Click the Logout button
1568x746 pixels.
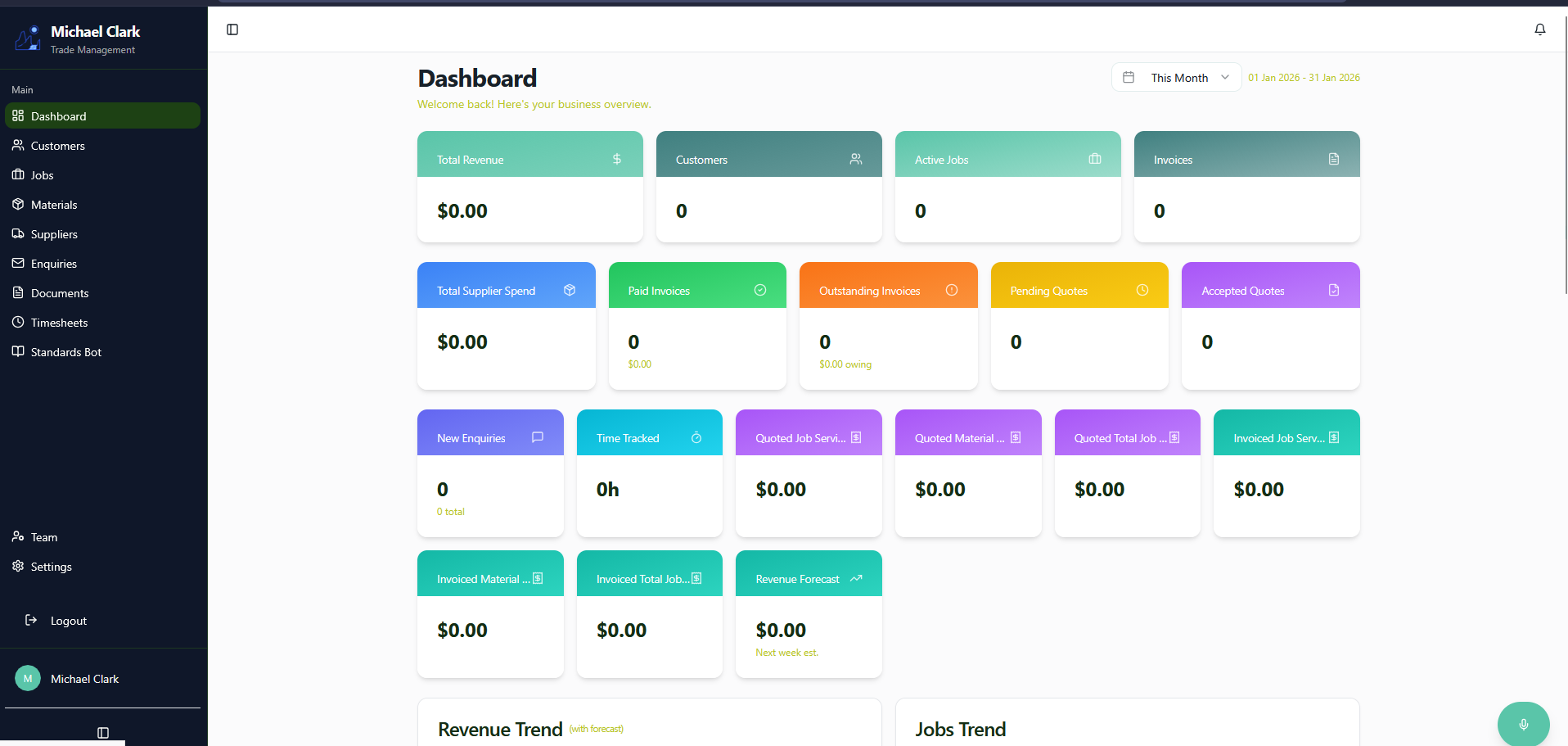(x=68, y=620)
